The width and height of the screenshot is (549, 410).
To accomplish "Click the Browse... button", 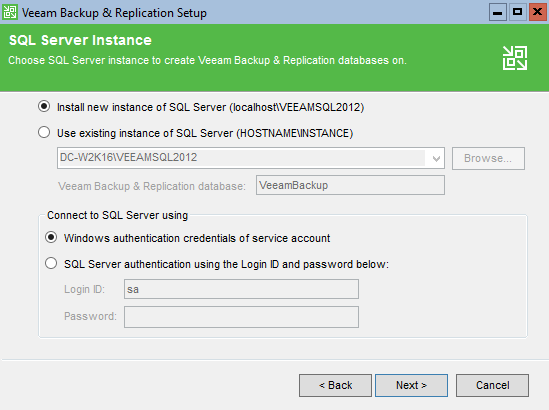I will 488,158.
